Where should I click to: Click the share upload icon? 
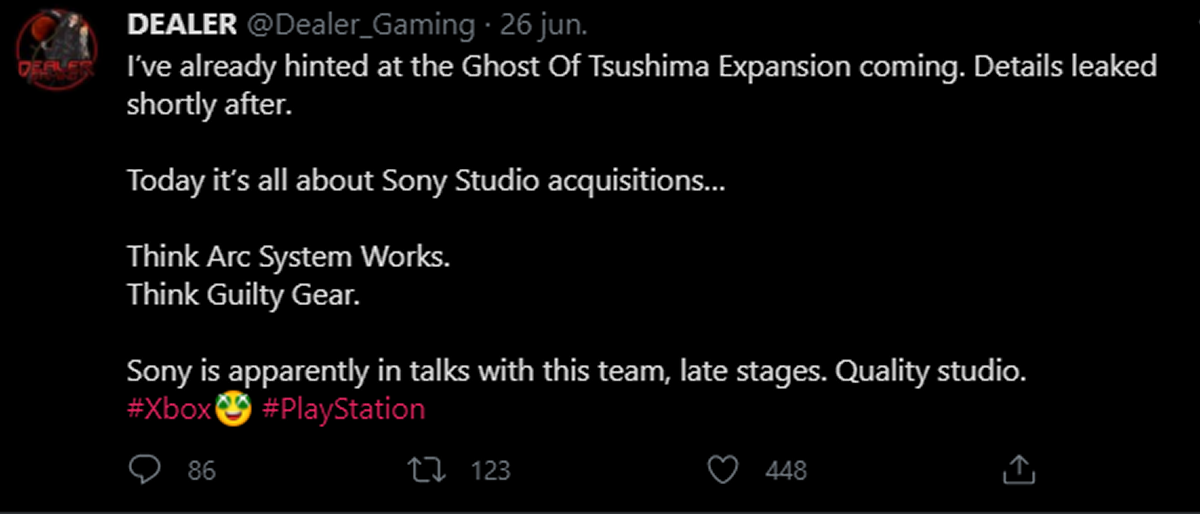click(1017, 469)
